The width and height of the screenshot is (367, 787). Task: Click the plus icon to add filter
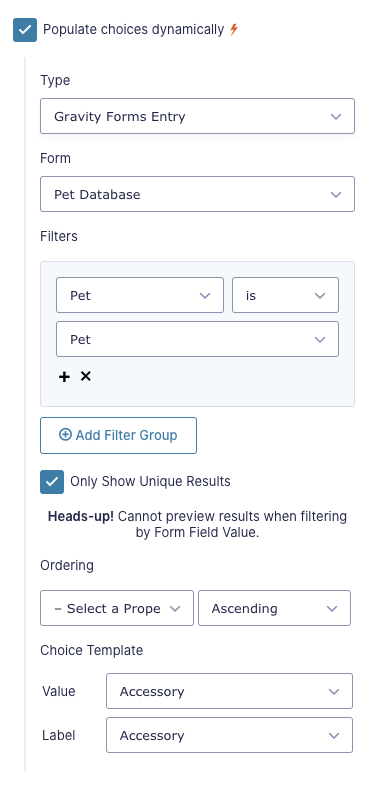64,376
